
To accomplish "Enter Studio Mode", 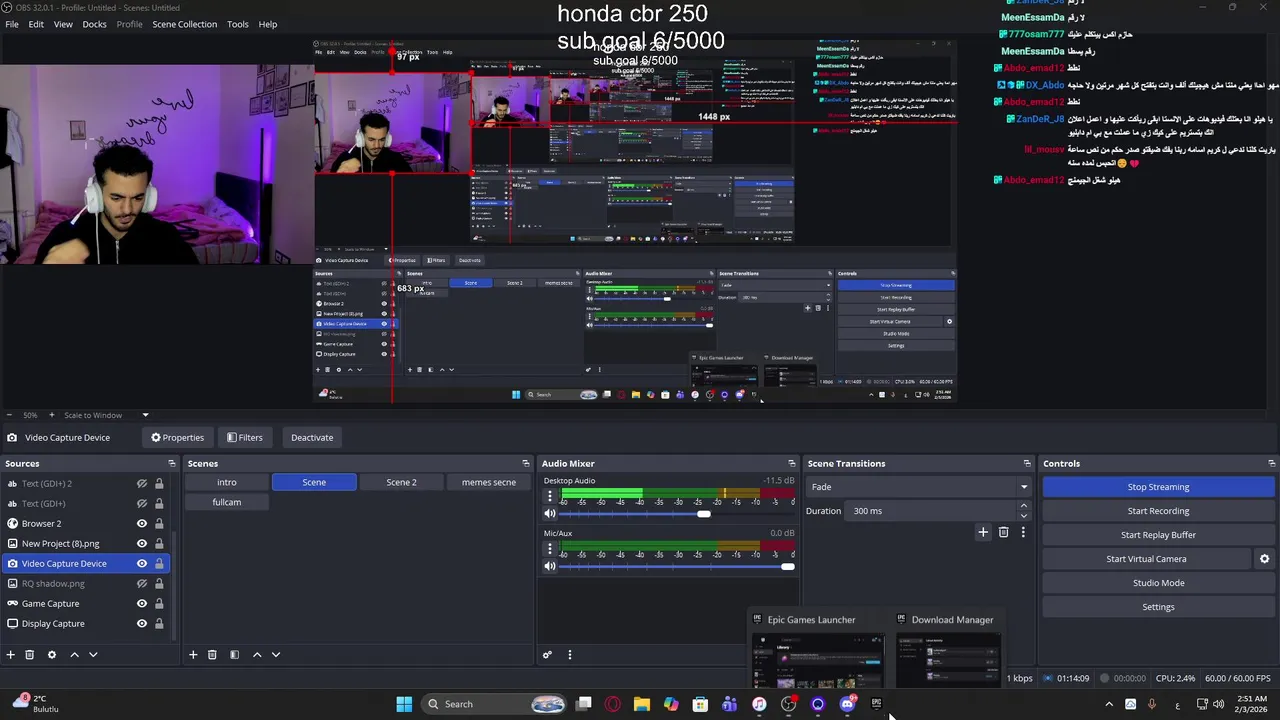I will click(x=1158, y=583).
